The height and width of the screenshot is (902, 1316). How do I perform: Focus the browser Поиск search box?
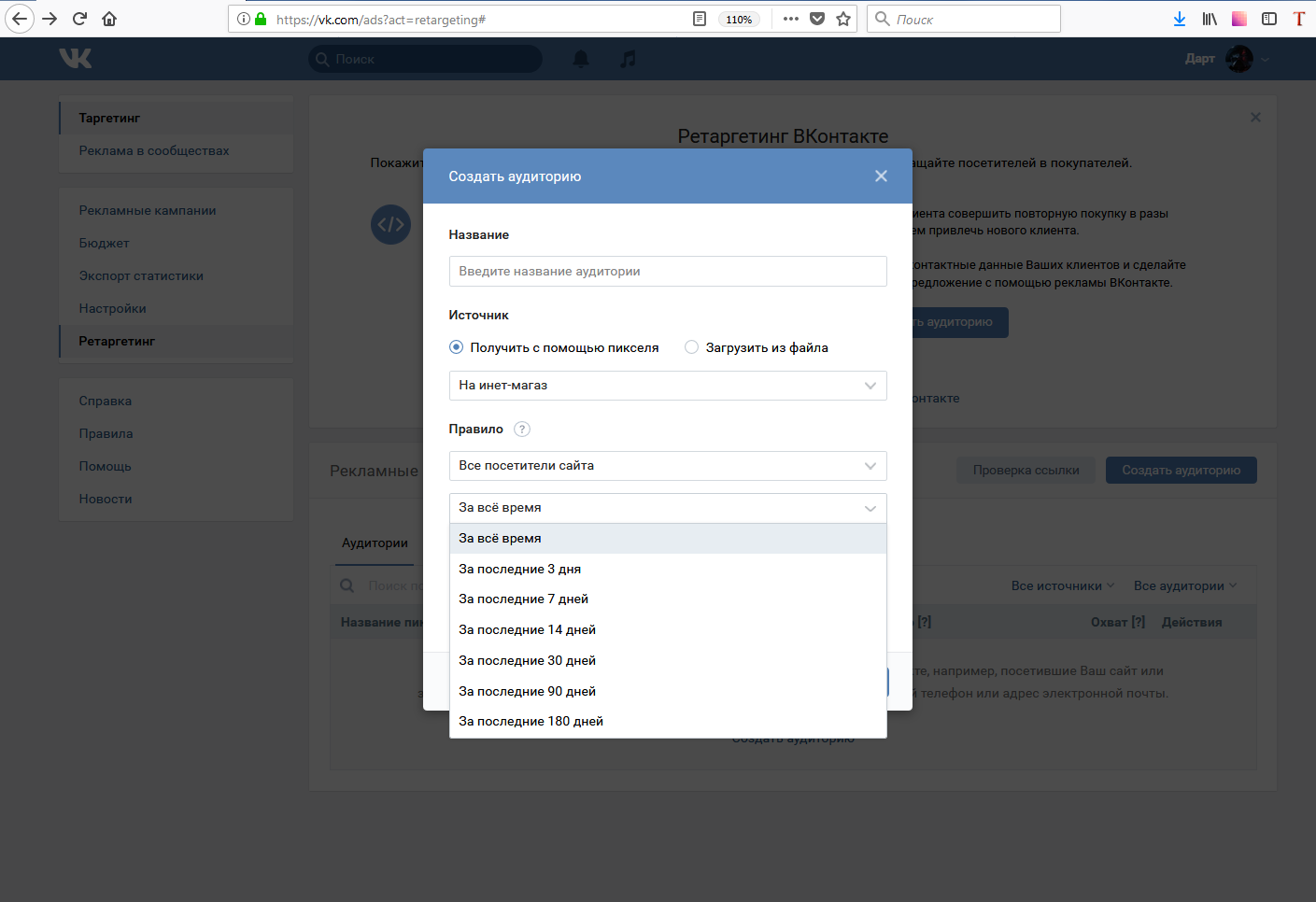pyautogui.click(x=964, y=19)
